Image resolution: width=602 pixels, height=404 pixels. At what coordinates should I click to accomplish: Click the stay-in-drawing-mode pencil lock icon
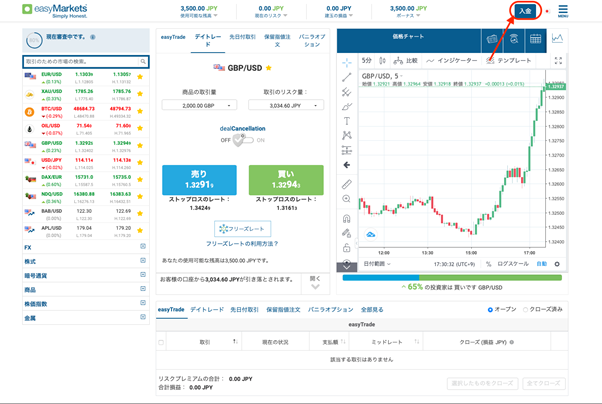[x=347, y=233]
